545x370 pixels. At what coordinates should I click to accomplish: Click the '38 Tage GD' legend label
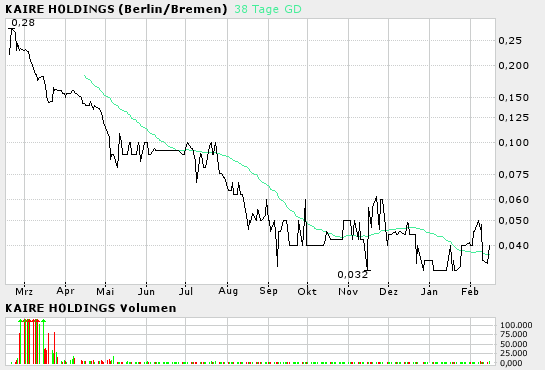268,9
